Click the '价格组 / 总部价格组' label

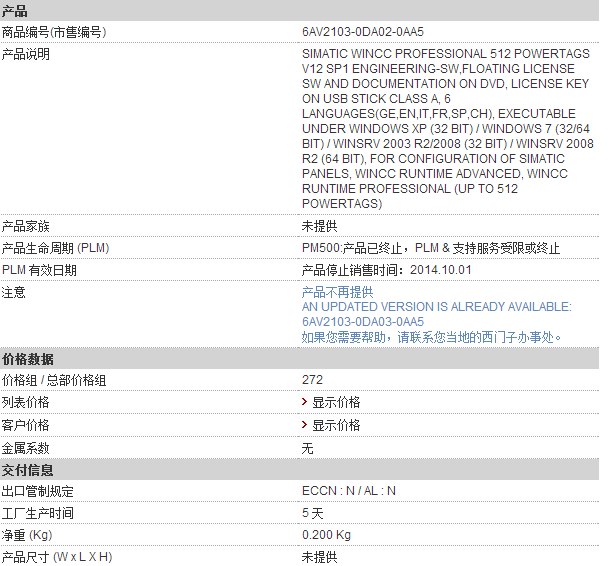coord(54,380)
